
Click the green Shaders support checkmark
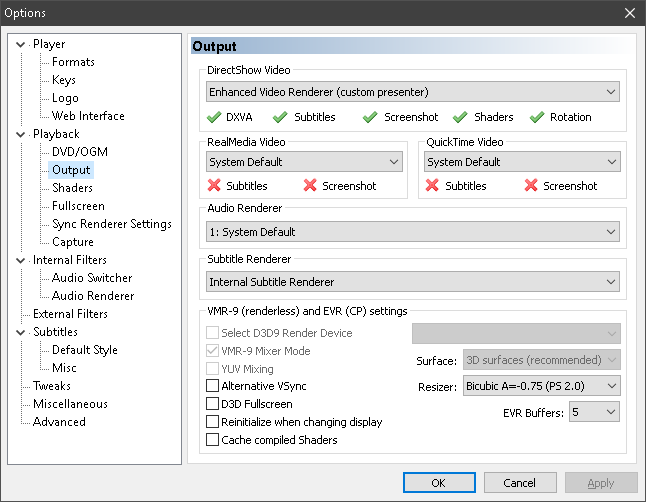[462, 117]
